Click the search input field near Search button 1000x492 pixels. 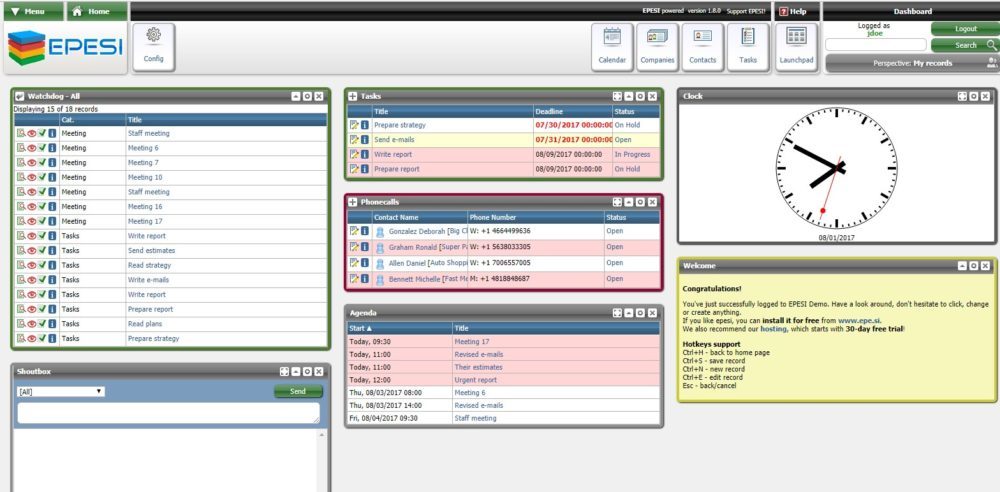[x=876, y=45]
